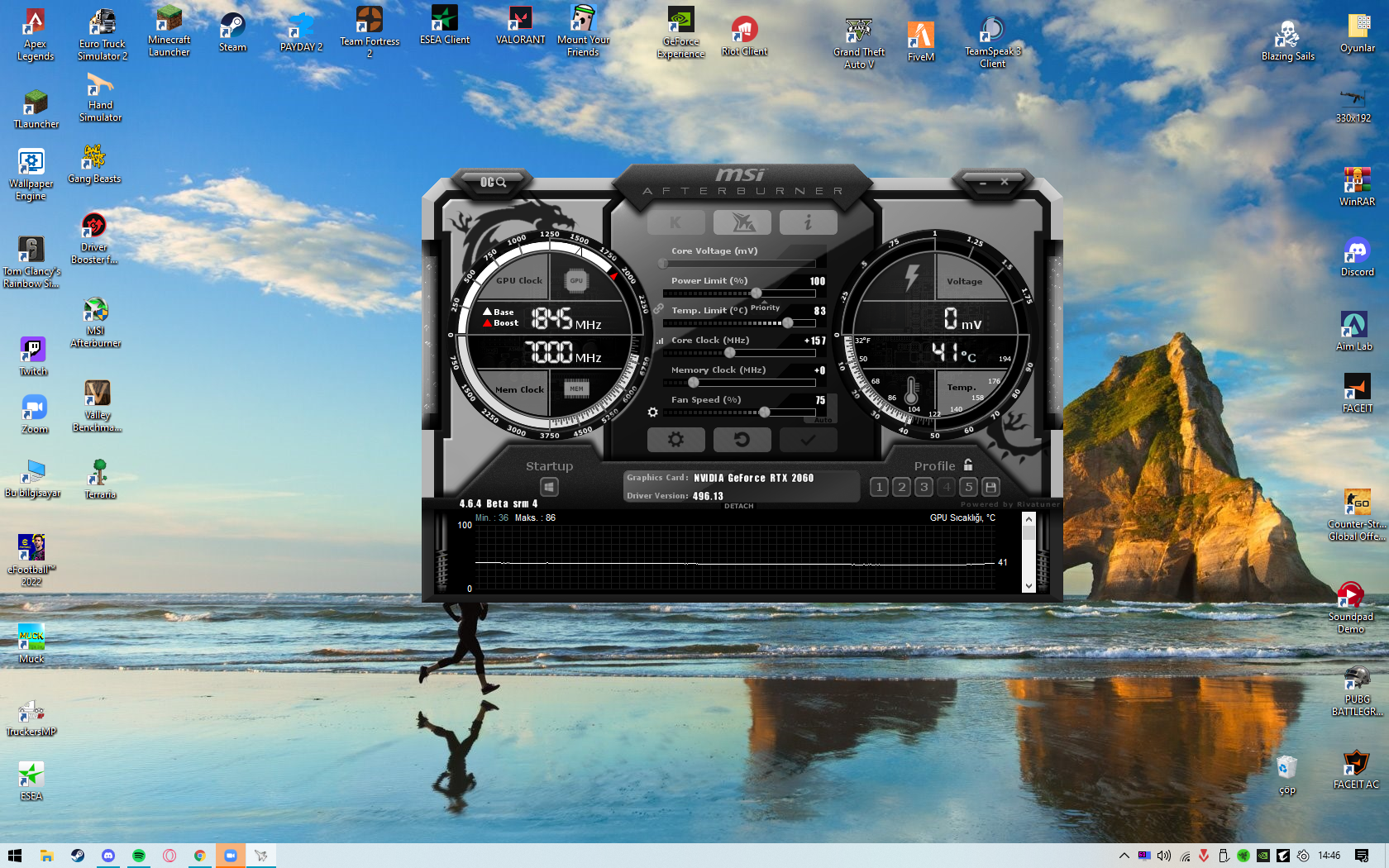Open File Explorer from the taskbar
The height and width of the screenshot is (868, 1389).
(46, 856)
